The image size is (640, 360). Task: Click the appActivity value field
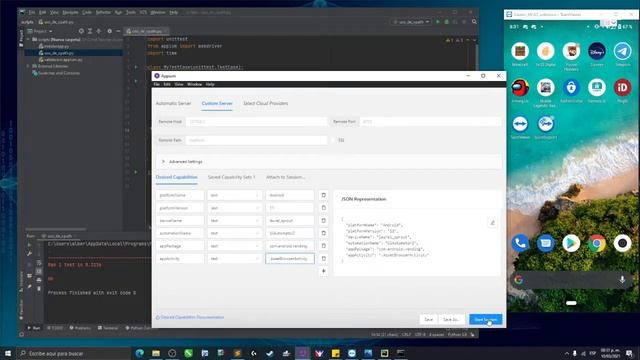pyautogui.click(x=290, y=258)
